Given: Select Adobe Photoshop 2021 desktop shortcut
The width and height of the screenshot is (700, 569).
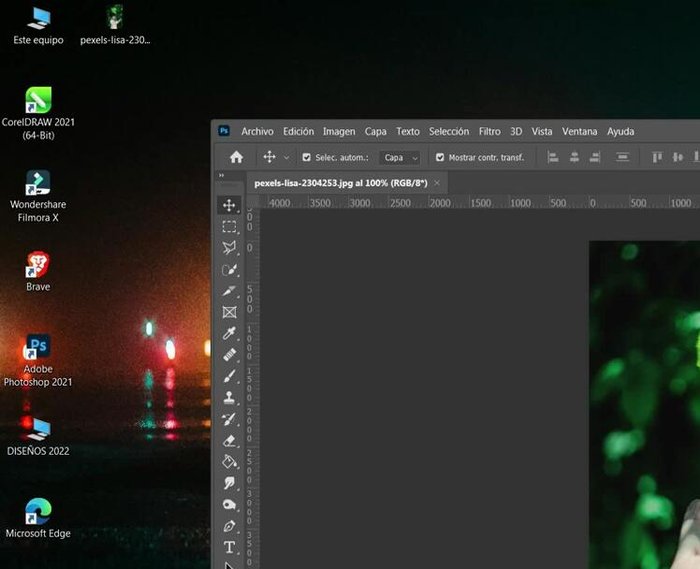Looking at the screenshot, I should (38, 361).
